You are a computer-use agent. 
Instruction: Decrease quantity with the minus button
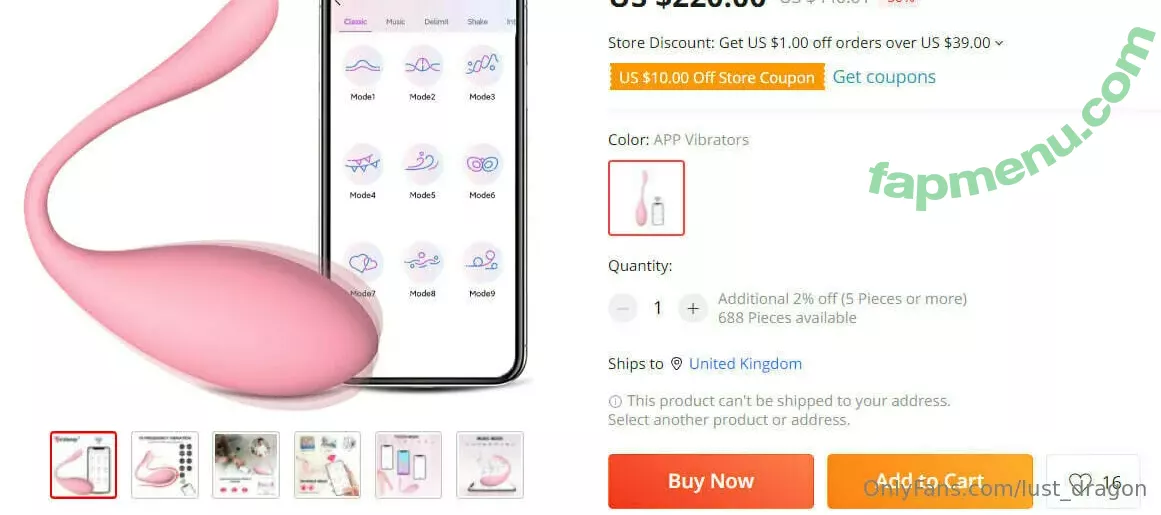(623, 308)
